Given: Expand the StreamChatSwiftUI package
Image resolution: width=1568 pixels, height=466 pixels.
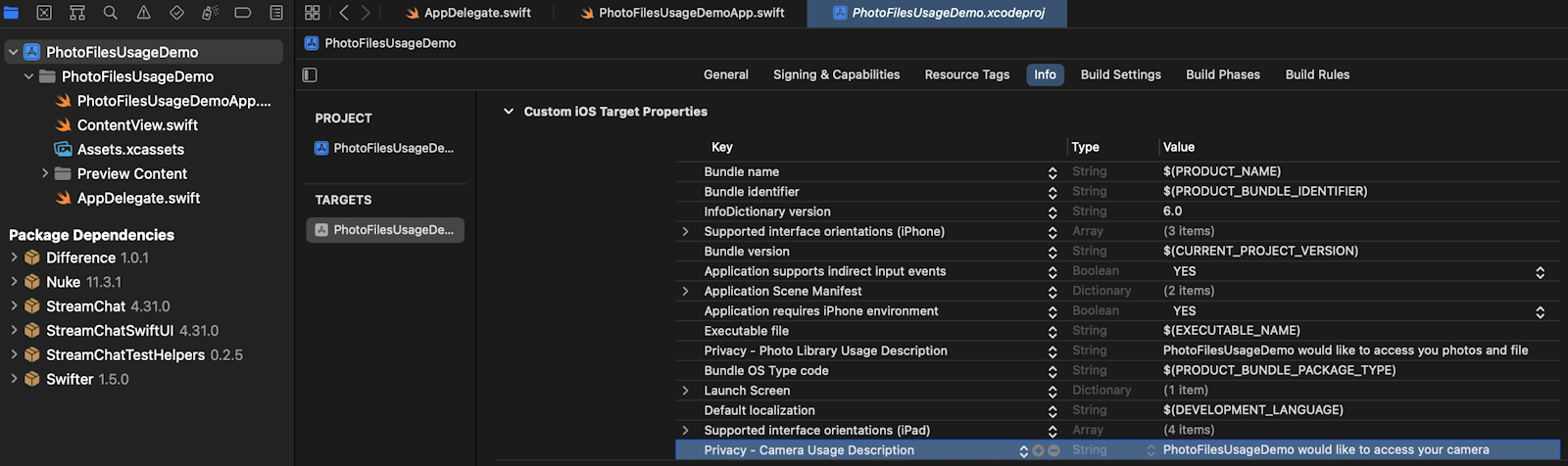Looking at the screenshot, I should (14, 331).
